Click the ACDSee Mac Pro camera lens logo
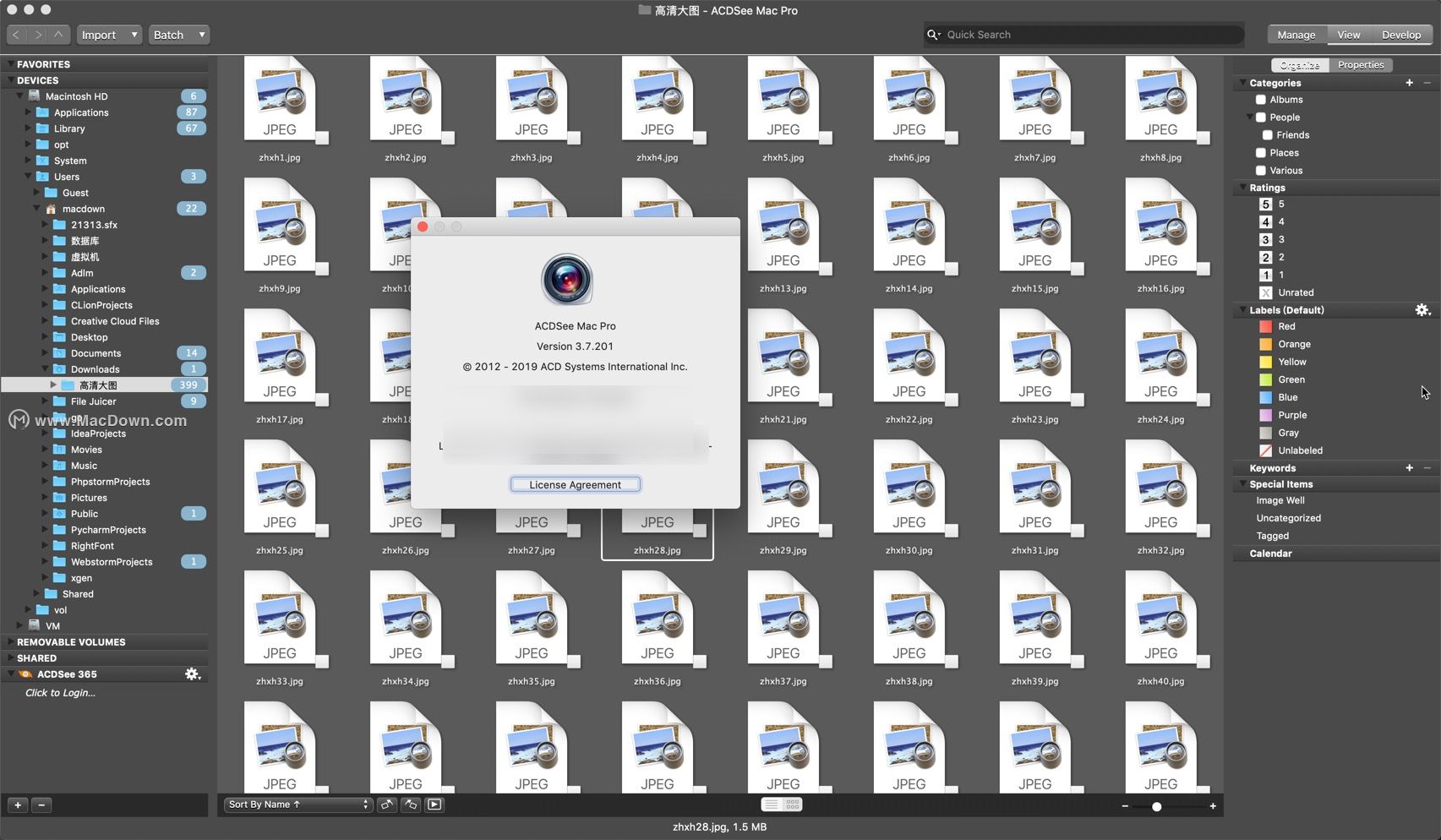 567,280
